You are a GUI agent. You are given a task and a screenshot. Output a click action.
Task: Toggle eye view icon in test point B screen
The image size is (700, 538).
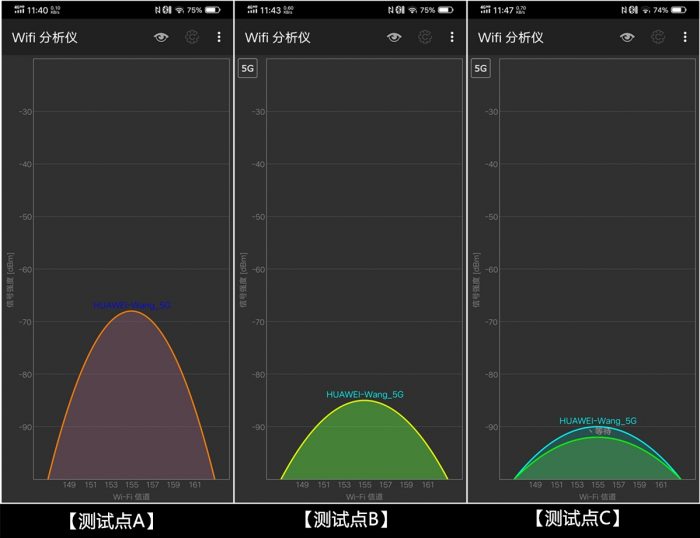coord(394,37)
